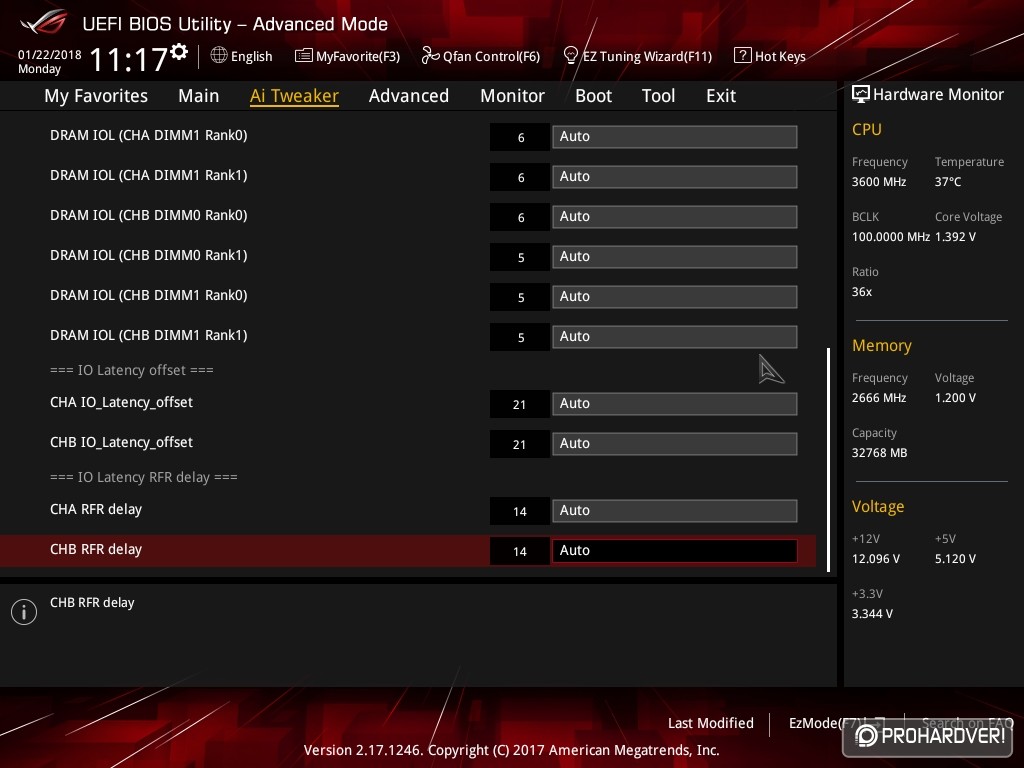Choose English language option
1024x768 pixels.
tap(251, 56)
